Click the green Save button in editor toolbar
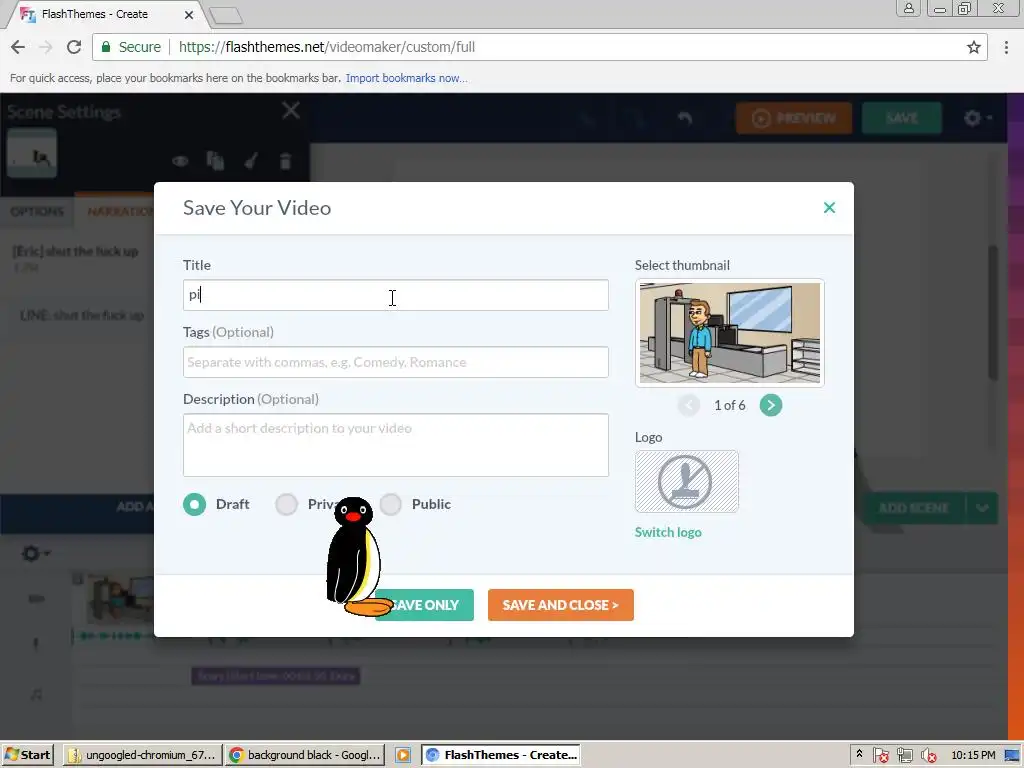 [902, 118]
